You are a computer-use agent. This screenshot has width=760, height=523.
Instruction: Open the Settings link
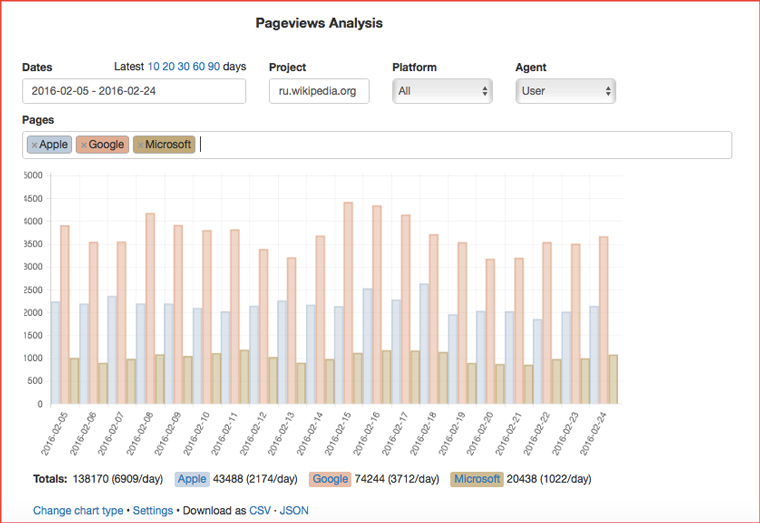click(x=153, y=510)
